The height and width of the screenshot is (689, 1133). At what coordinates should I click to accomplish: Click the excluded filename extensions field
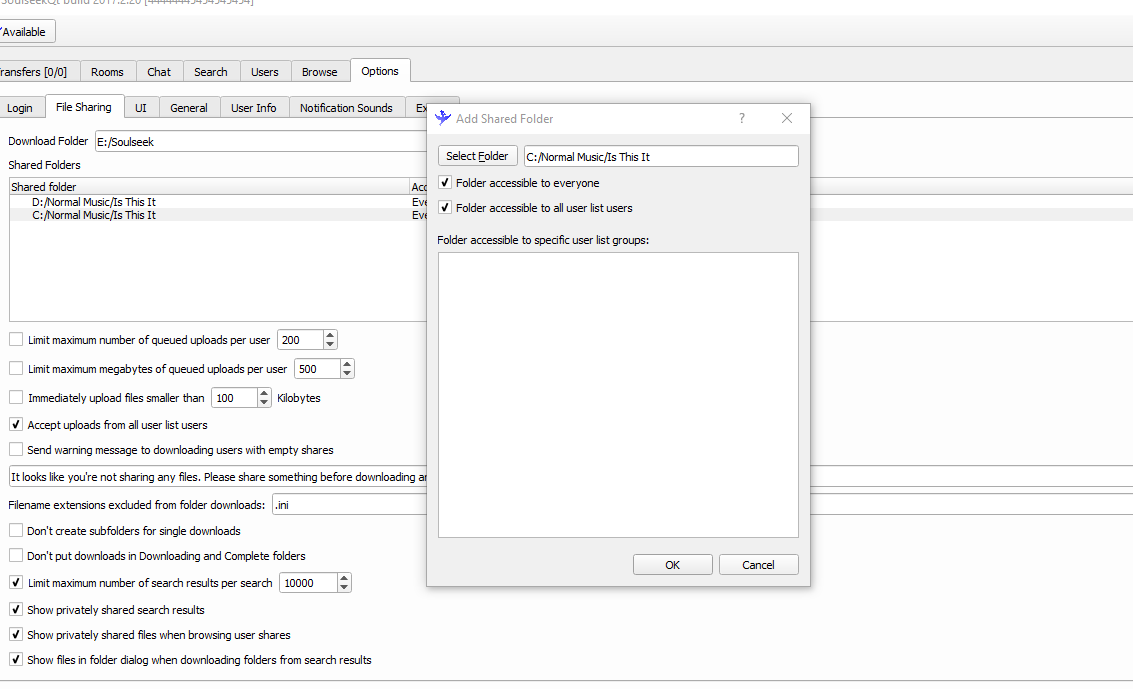(x=350, y=505)
